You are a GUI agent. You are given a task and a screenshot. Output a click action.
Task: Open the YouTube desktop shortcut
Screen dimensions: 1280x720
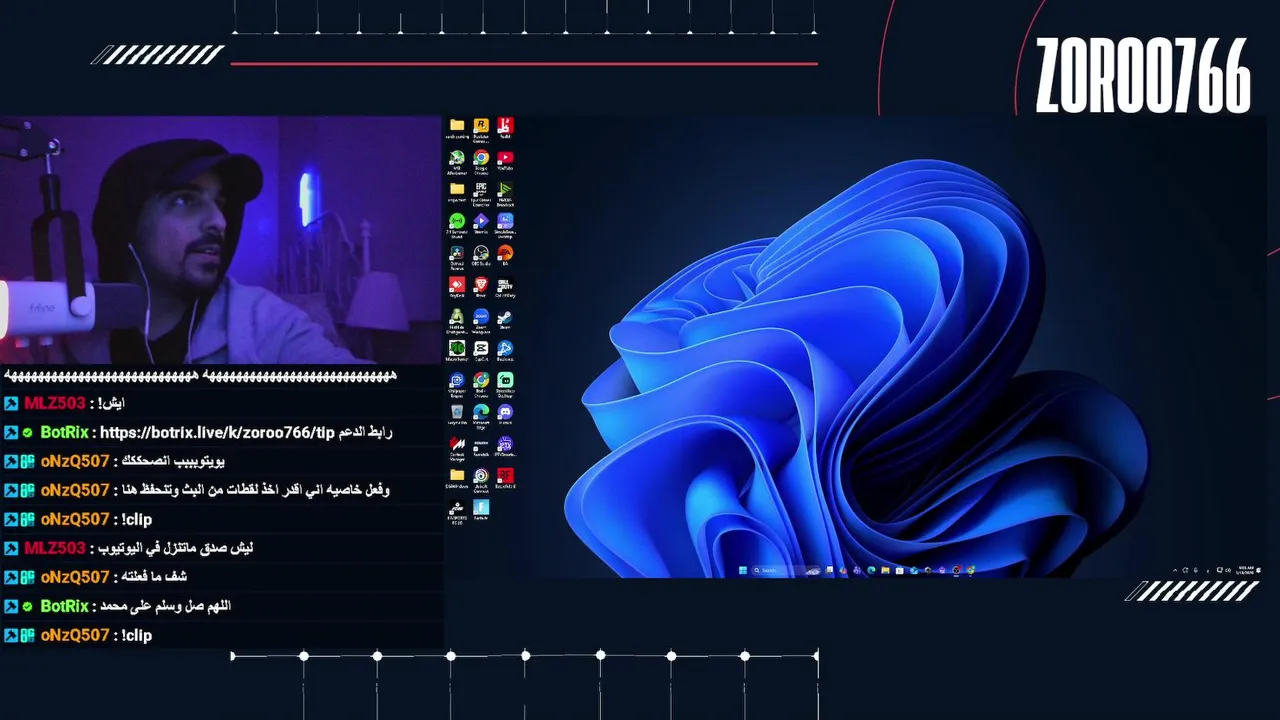point(505,161)
